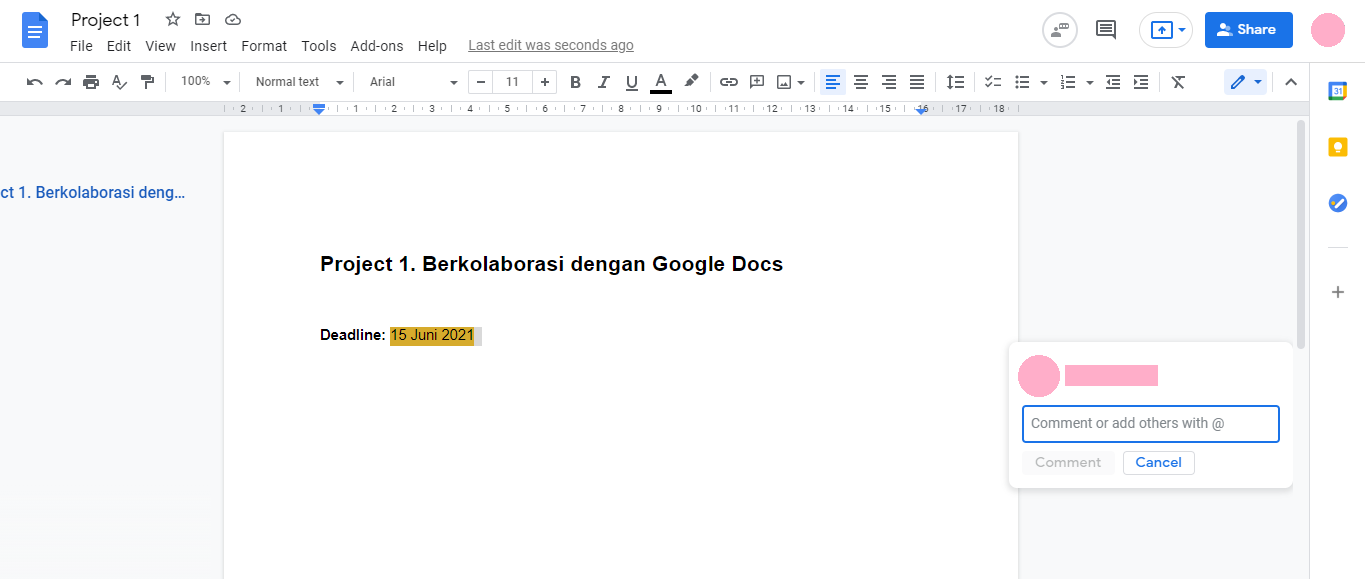Open the Insert image dropdown arrow

click(x=801, y=82)
